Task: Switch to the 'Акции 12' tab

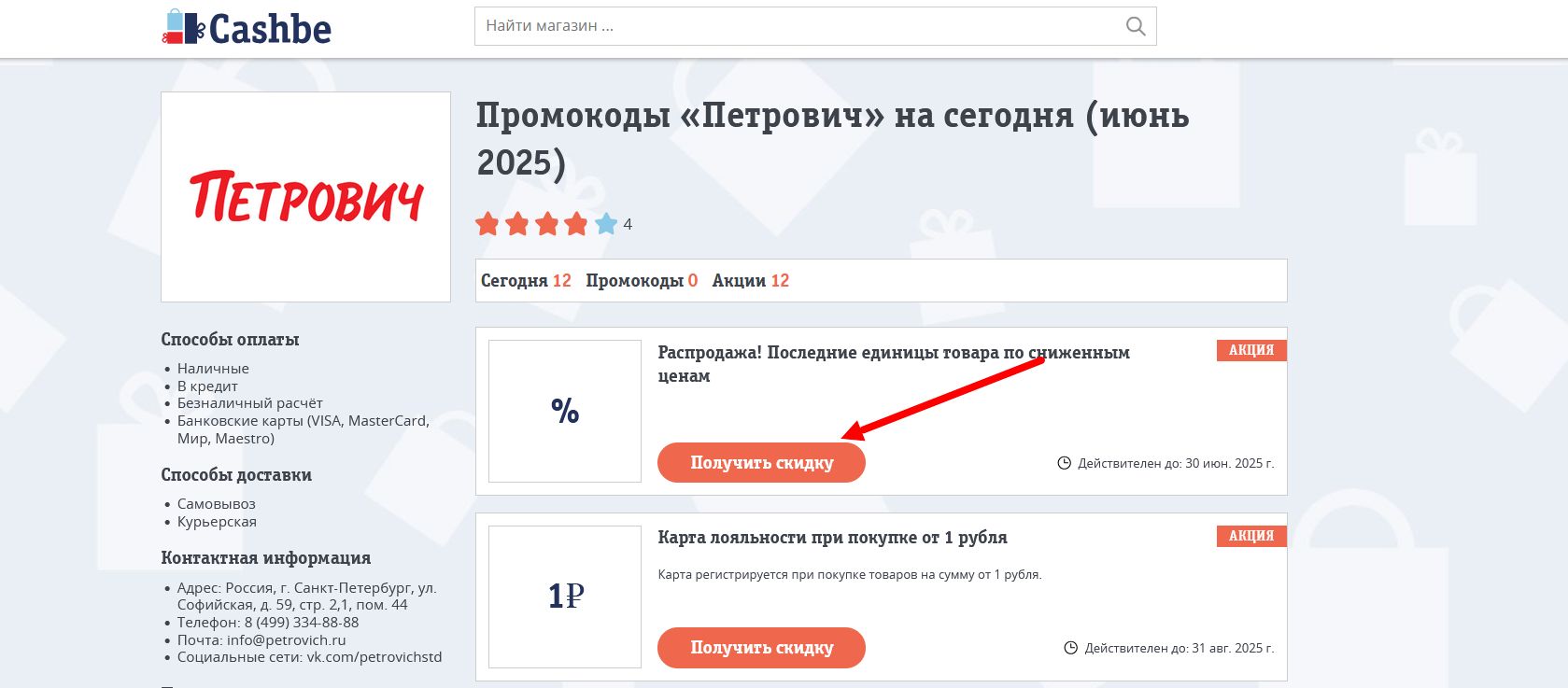Action: click(751, 281)
